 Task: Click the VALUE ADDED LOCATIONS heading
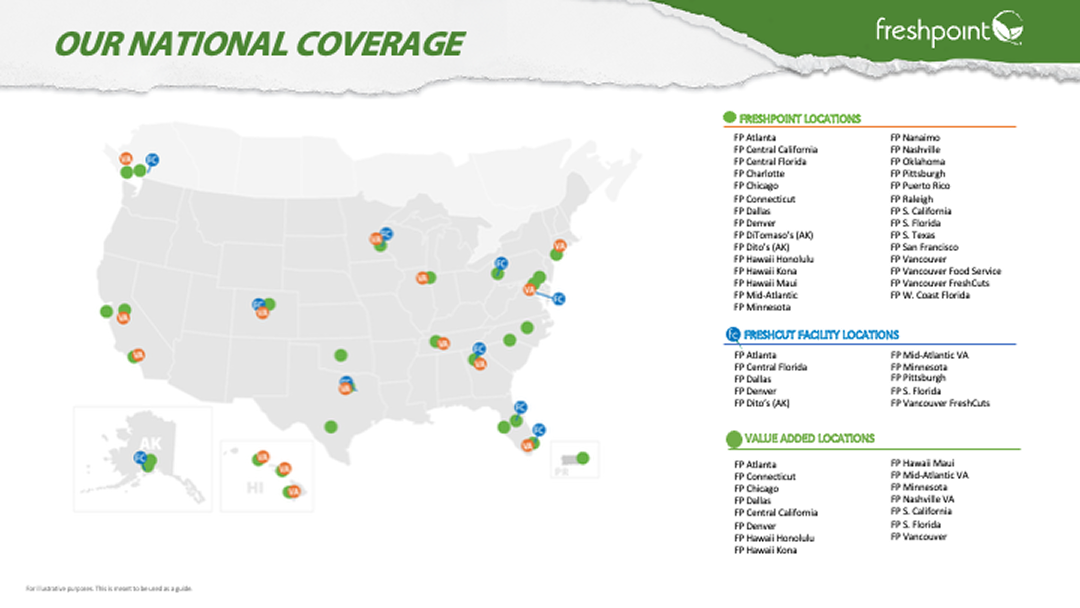[809, 438]
